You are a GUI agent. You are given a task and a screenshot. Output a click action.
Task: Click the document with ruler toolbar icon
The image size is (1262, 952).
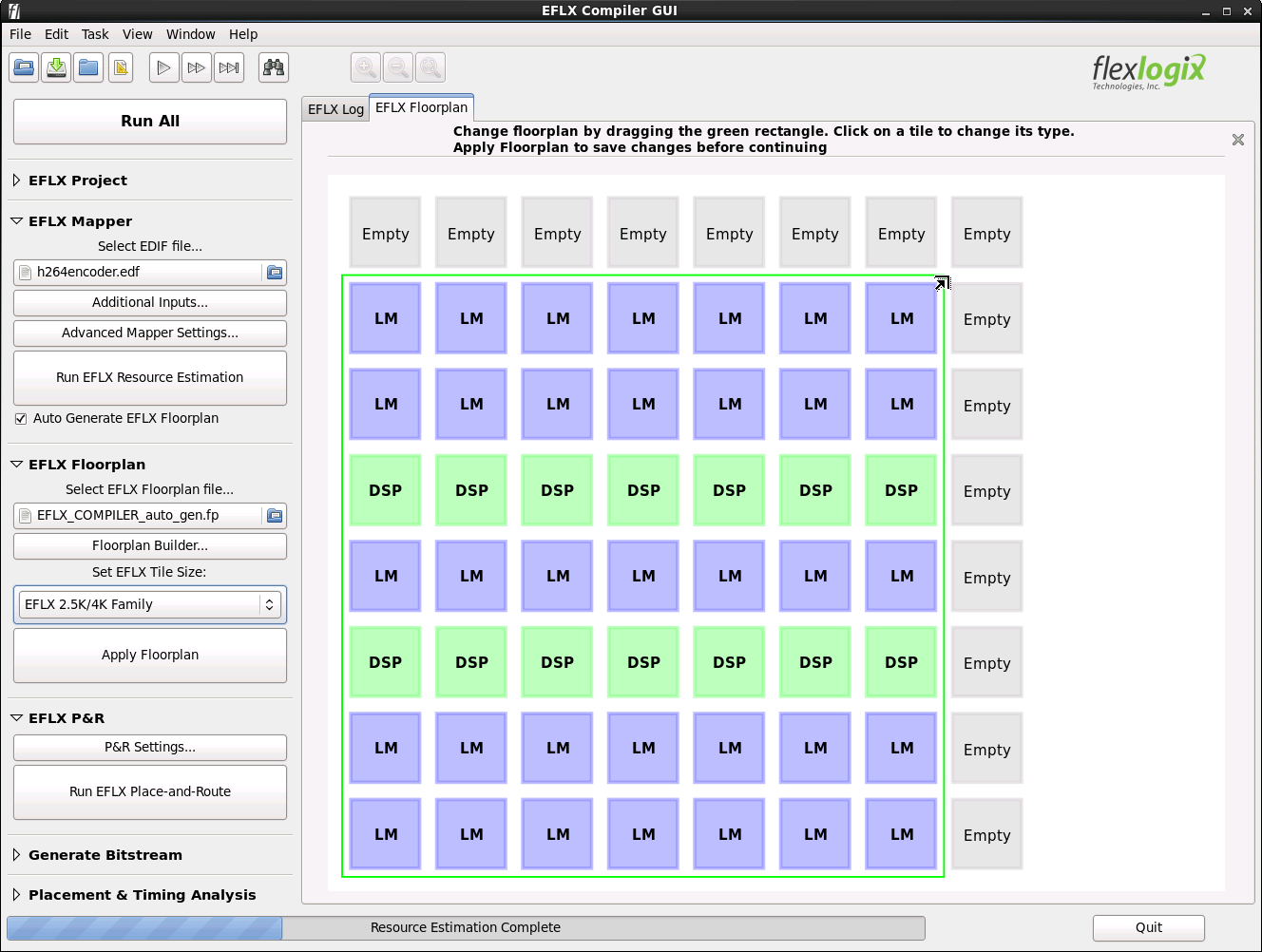[121, 67]
